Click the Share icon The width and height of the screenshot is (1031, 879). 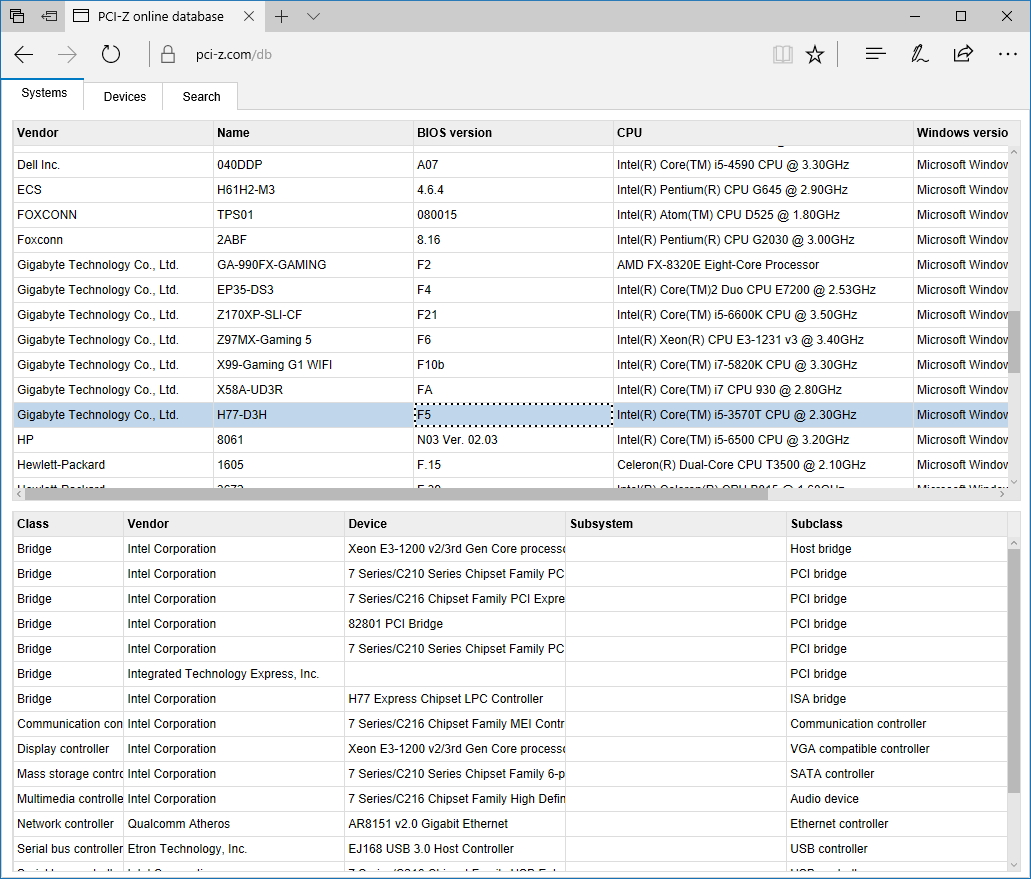[963, 54]
